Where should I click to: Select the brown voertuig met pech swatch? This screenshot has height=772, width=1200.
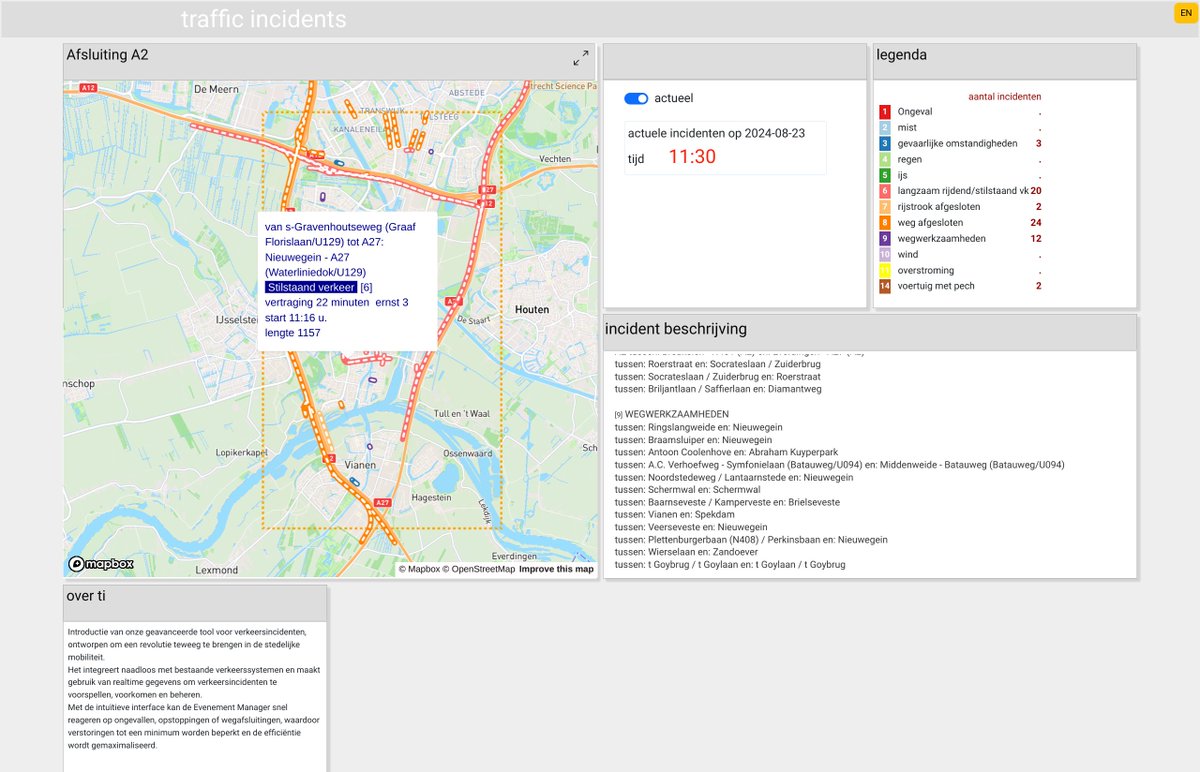point(884,286)
